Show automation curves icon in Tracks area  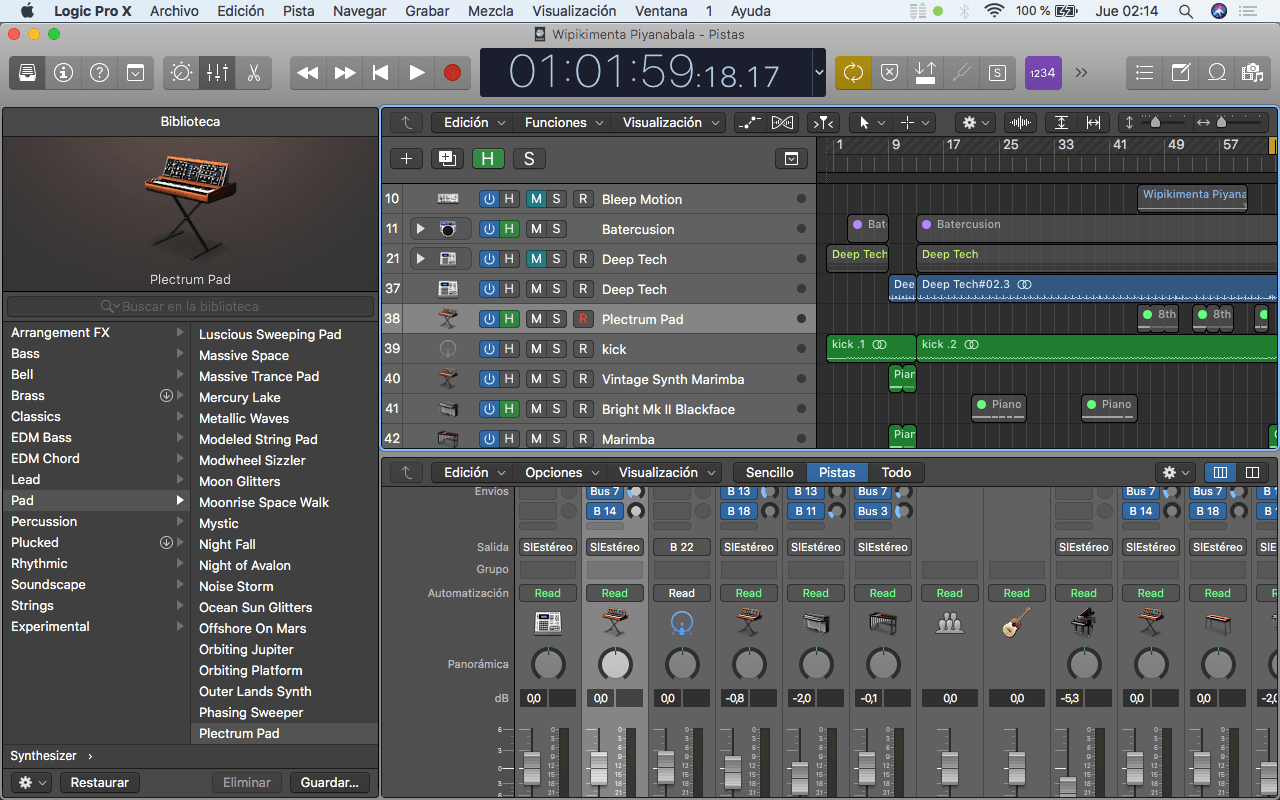coord(749,122)
